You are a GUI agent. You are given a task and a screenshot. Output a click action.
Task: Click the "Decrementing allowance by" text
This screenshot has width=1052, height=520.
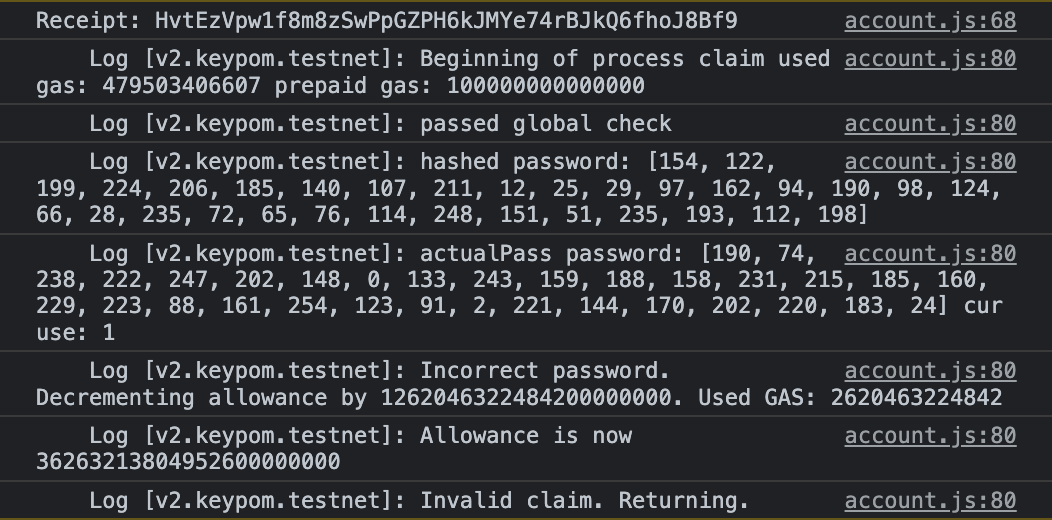pos(201,398)
